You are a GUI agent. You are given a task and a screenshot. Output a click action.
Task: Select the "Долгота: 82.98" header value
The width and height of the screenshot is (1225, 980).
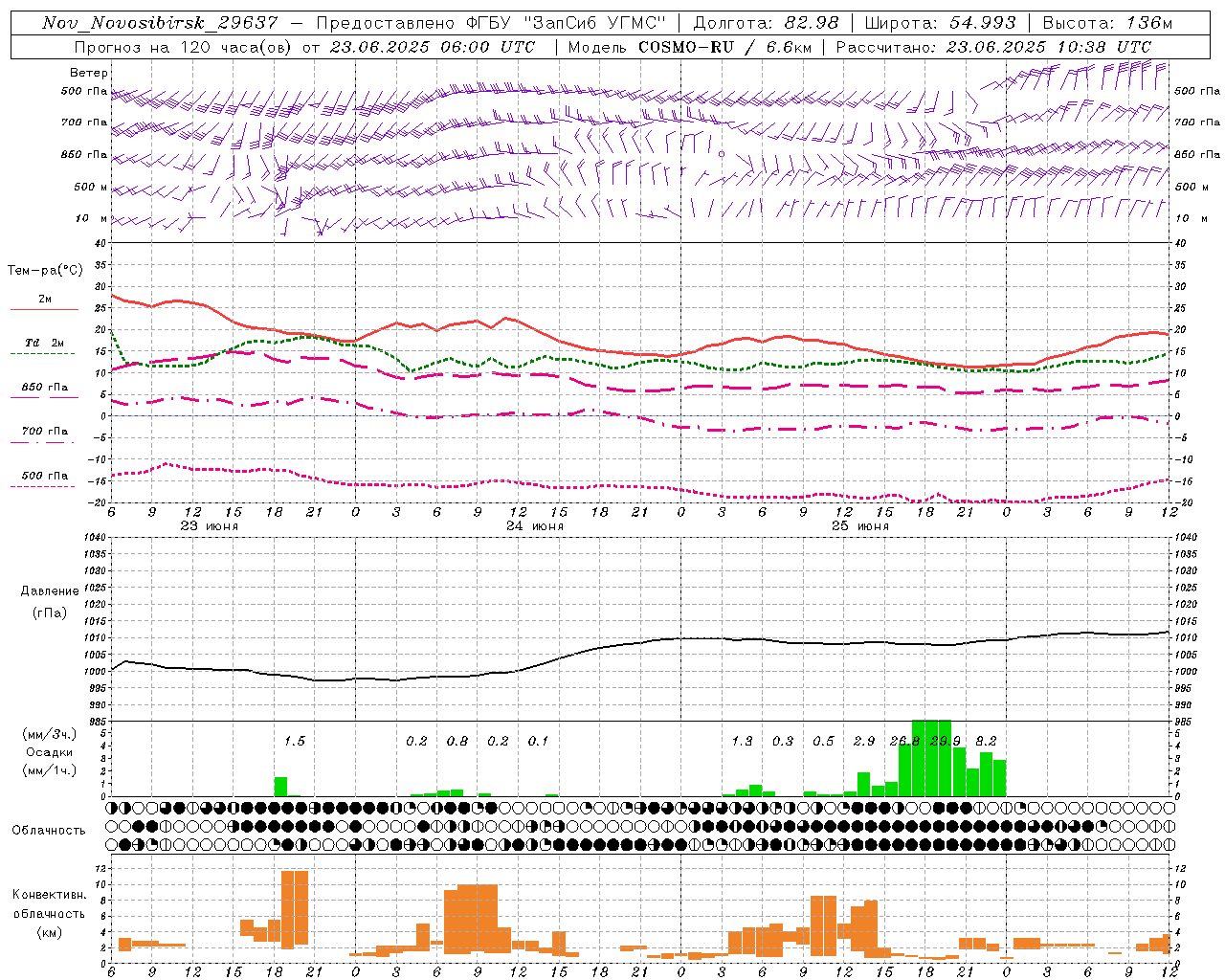pos(766,23)
